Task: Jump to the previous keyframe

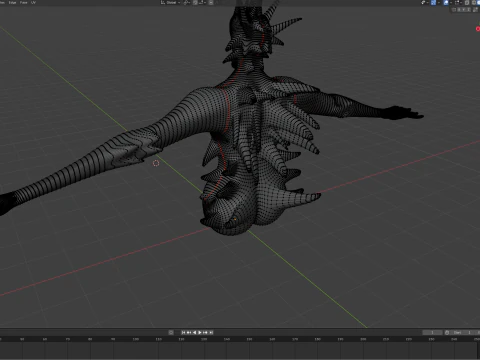Action: tap(189, 332)
